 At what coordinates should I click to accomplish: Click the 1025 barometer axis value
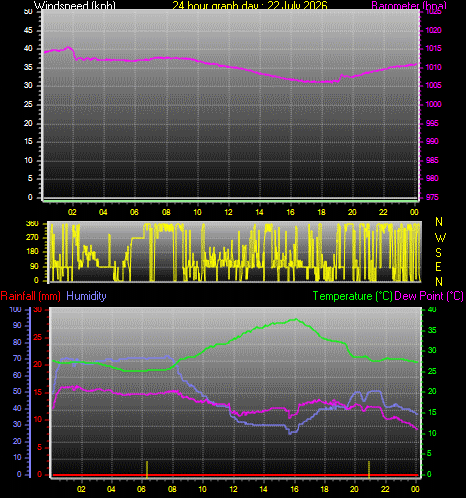(433, 12)
